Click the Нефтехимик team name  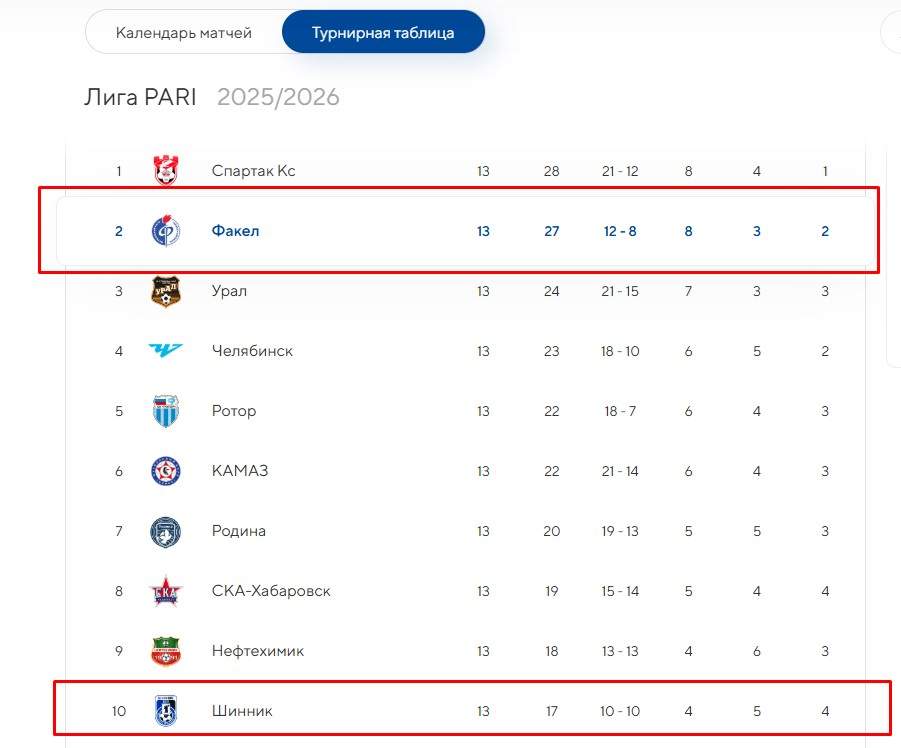[257, 651]
